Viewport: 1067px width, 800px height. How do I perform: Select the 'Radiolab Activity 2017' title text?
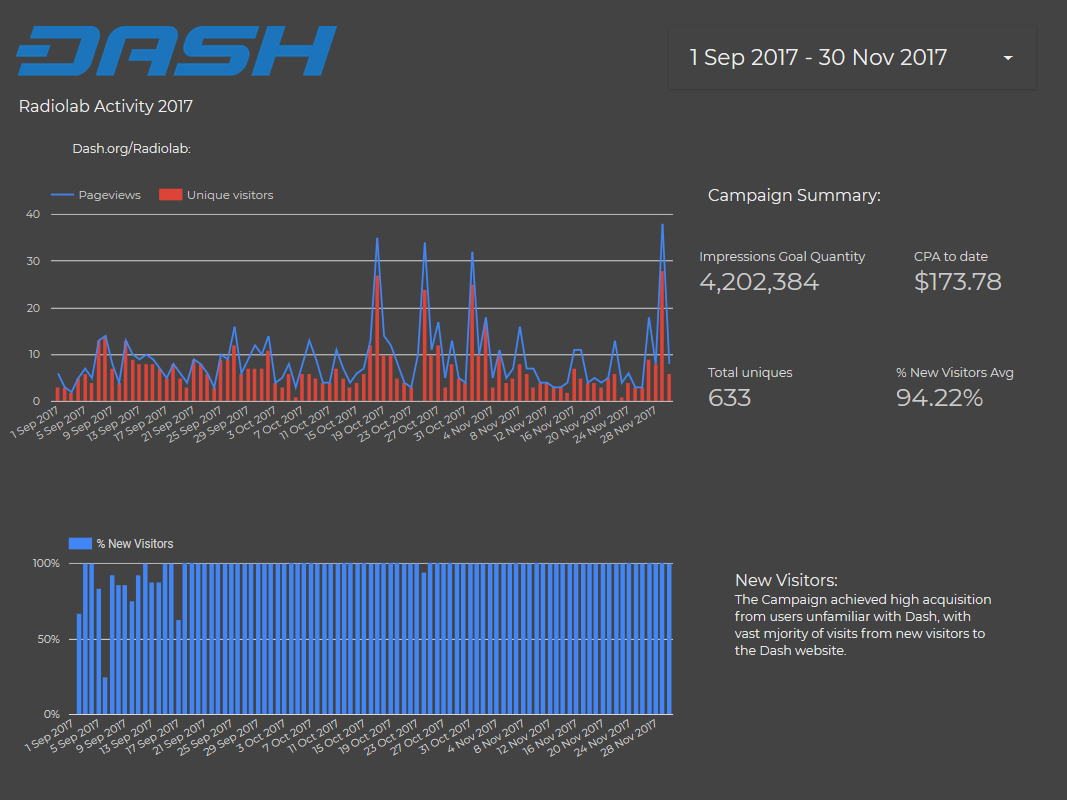(105, 106)
